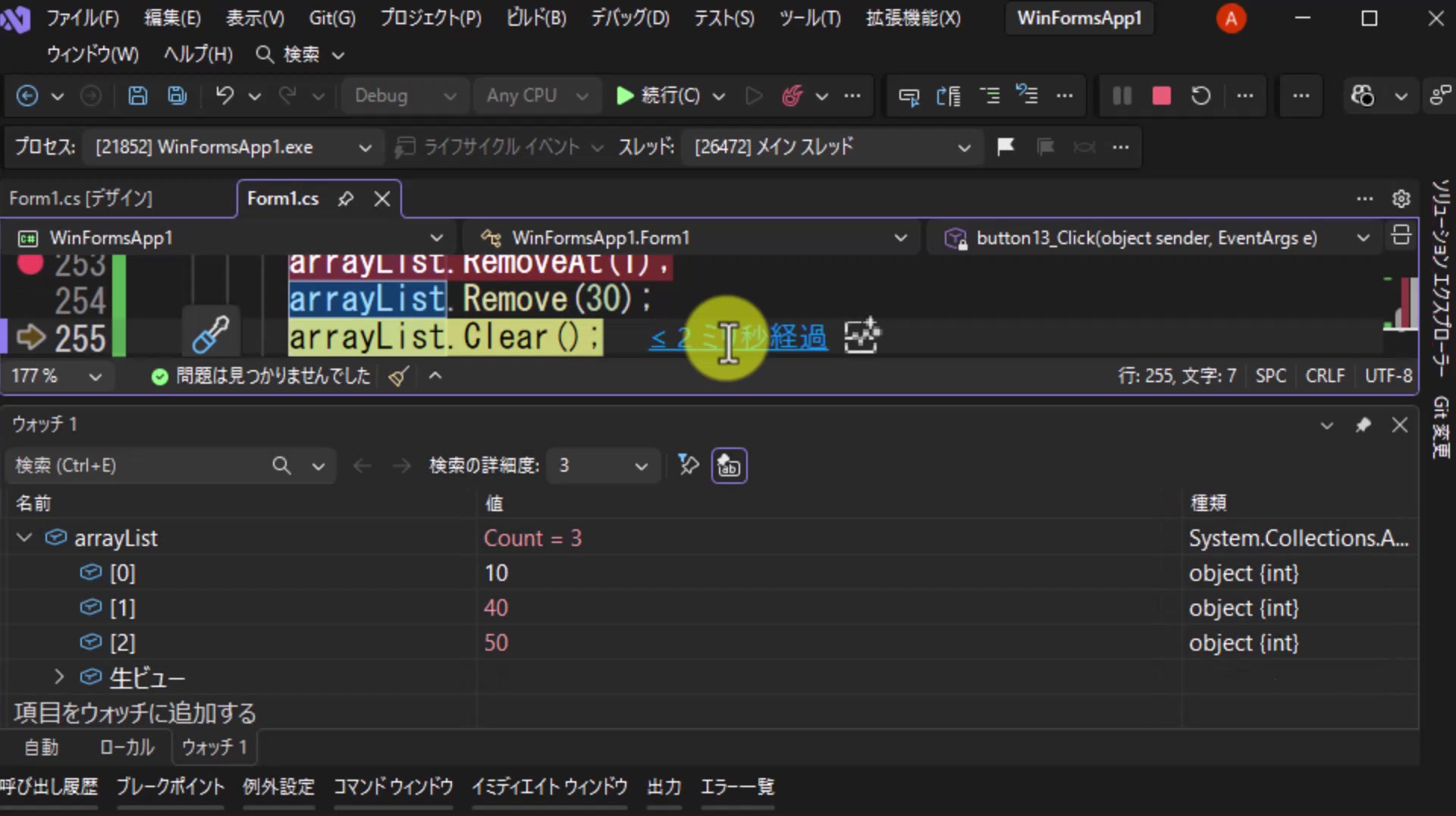Screen dimensions: 1456x816
Task: Open the Any CPU platform dropdown
Action: click(537, 96)
